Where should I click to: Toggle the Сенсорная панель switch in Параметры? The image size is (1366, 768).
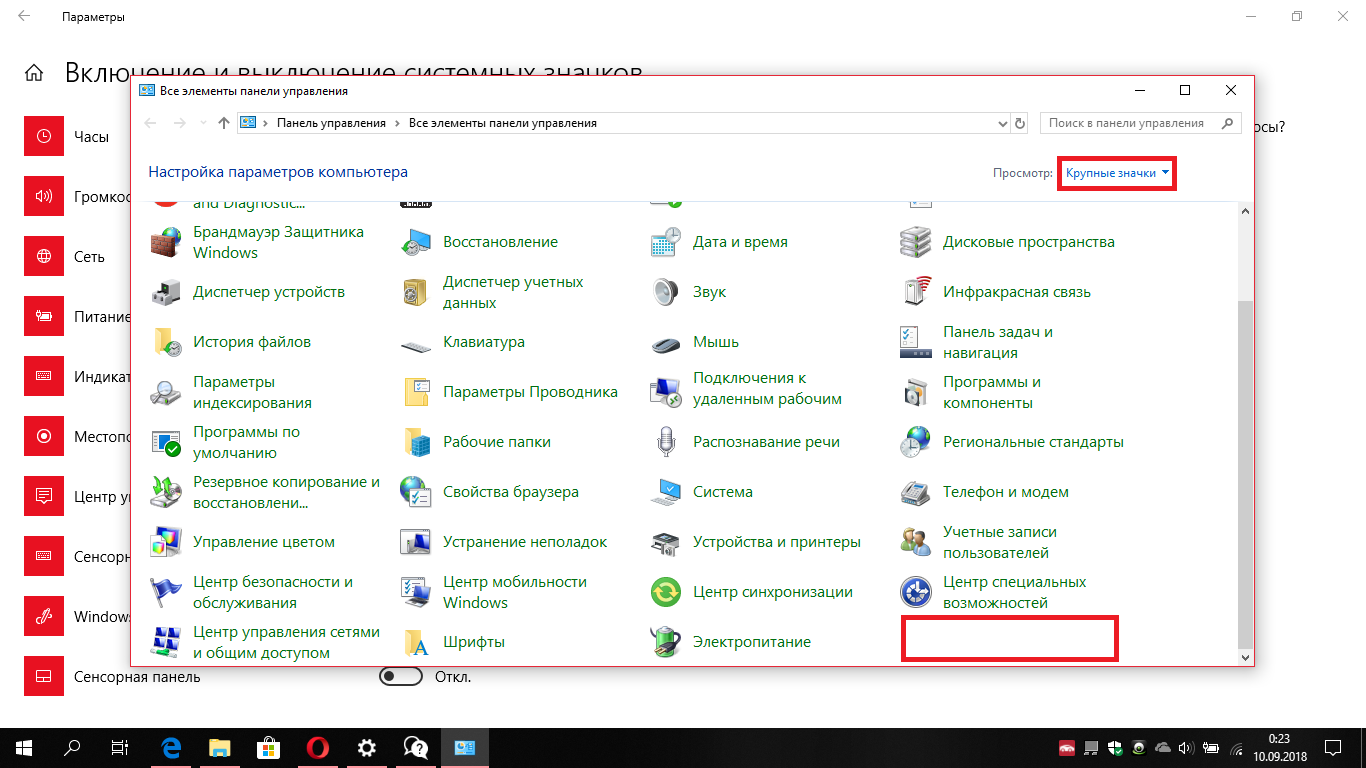[401, 677]
